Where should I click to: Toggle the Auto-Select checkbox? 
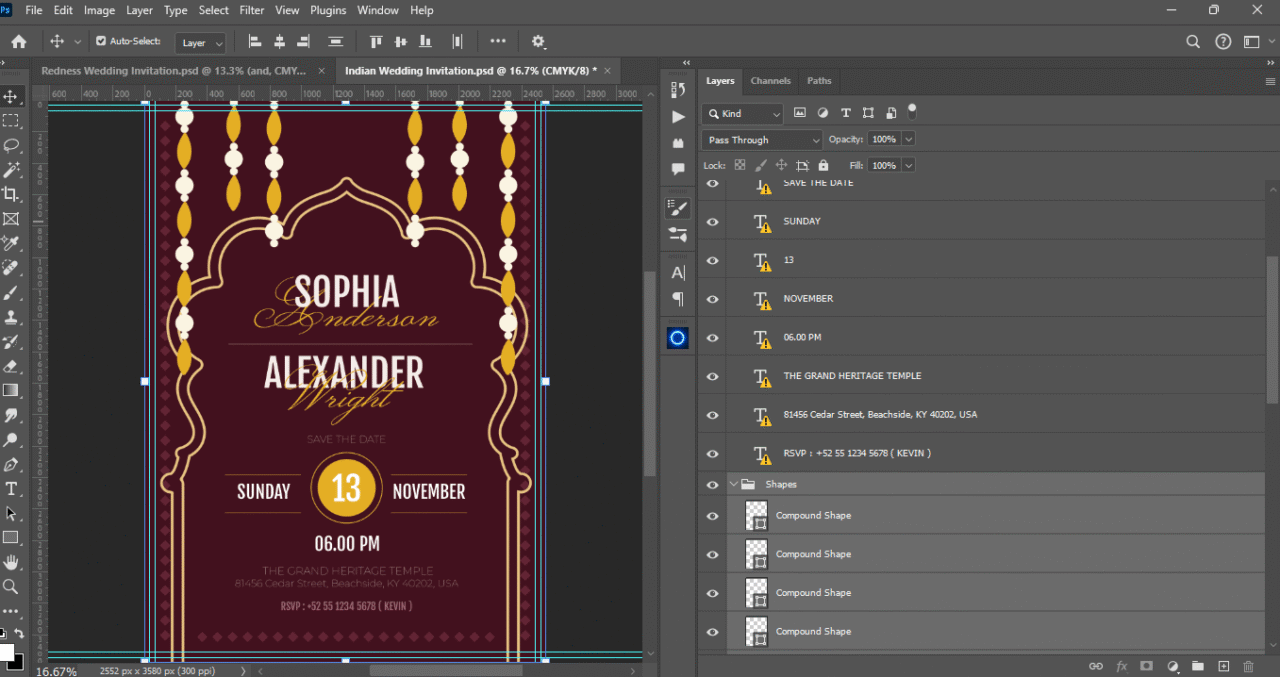click(101, 42)
